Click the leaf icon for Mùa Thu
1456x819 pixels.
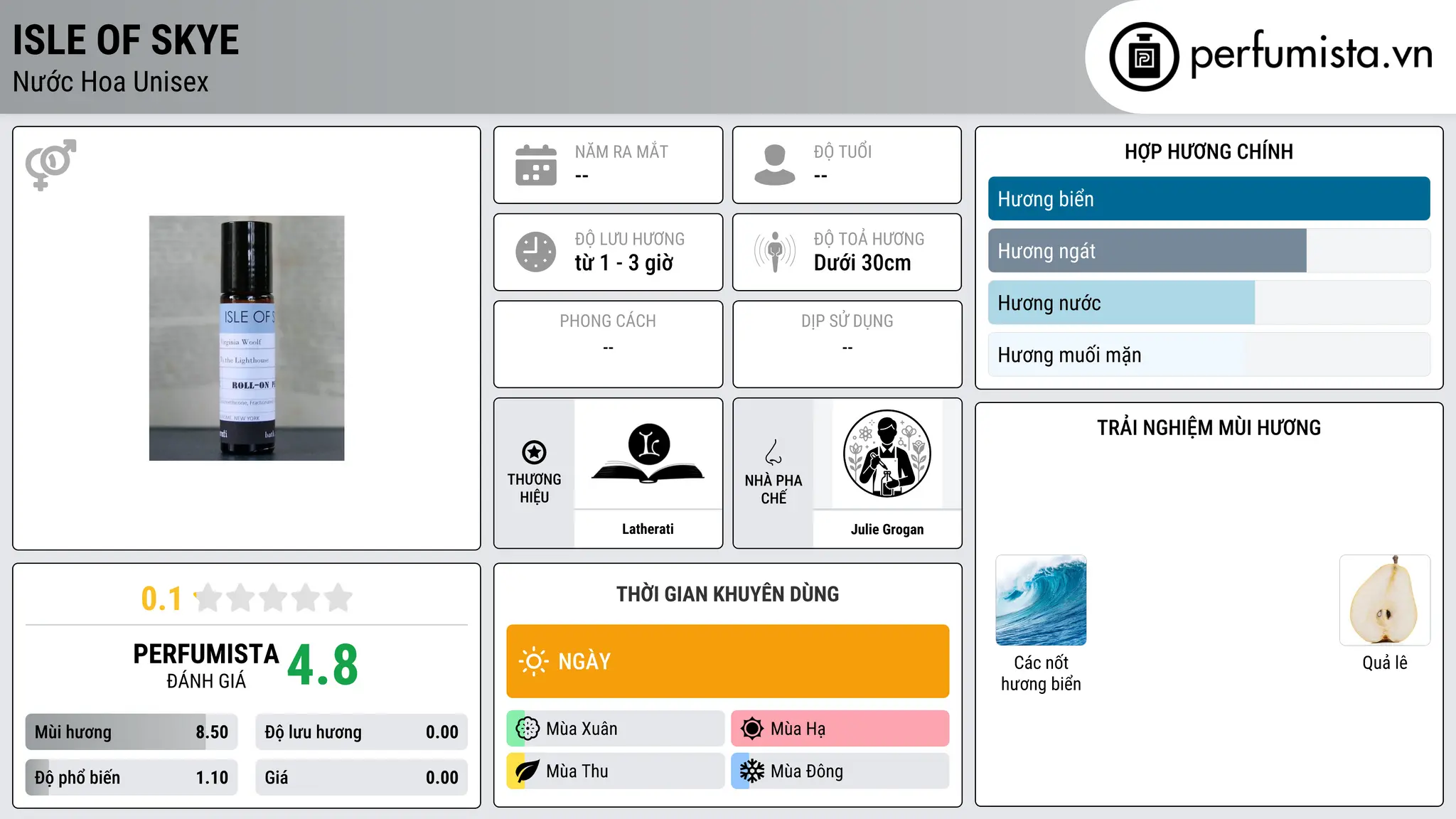pyautogui.click(x=527, y=771)
